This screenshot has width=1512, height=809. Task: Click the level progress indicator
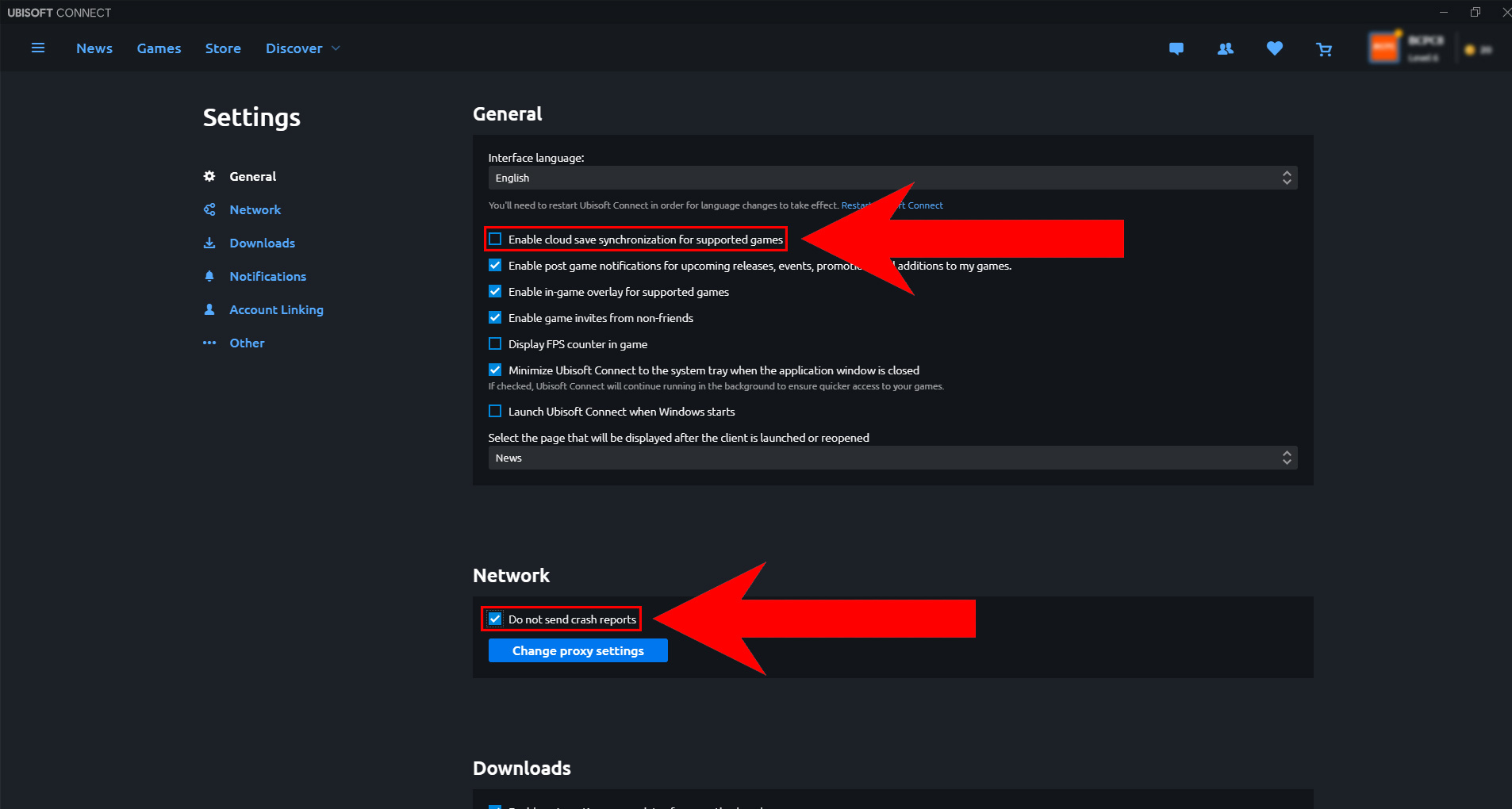(1422, 57)
